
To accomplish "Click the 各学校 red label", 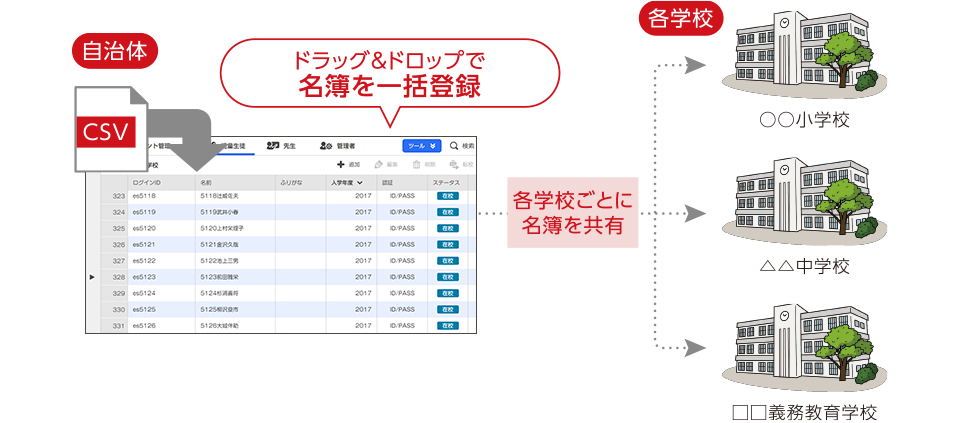I will [x=681, y=19].
